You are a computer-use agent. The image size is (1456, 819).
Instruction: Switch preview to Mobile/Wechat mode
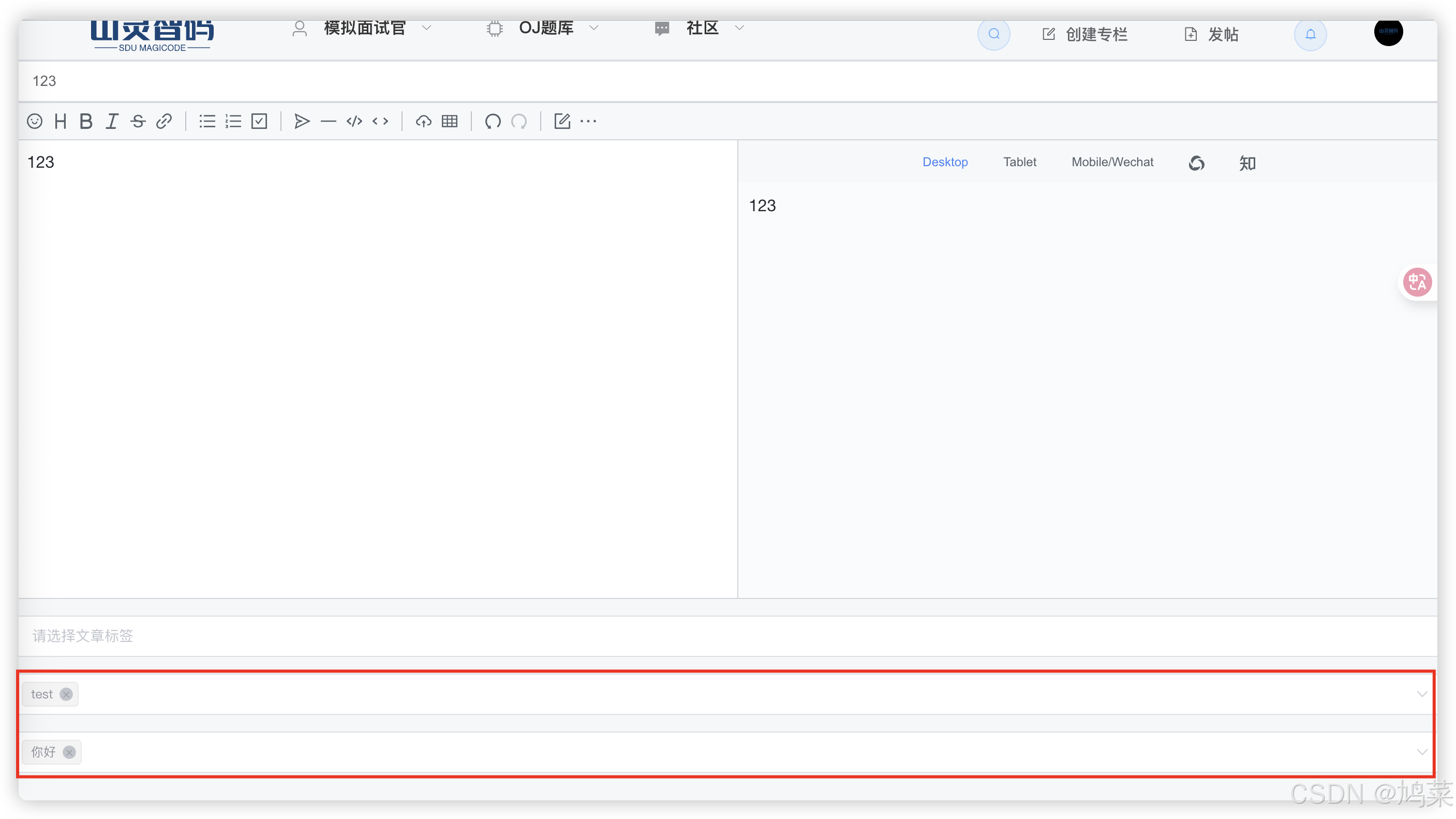coord(1112,163)
